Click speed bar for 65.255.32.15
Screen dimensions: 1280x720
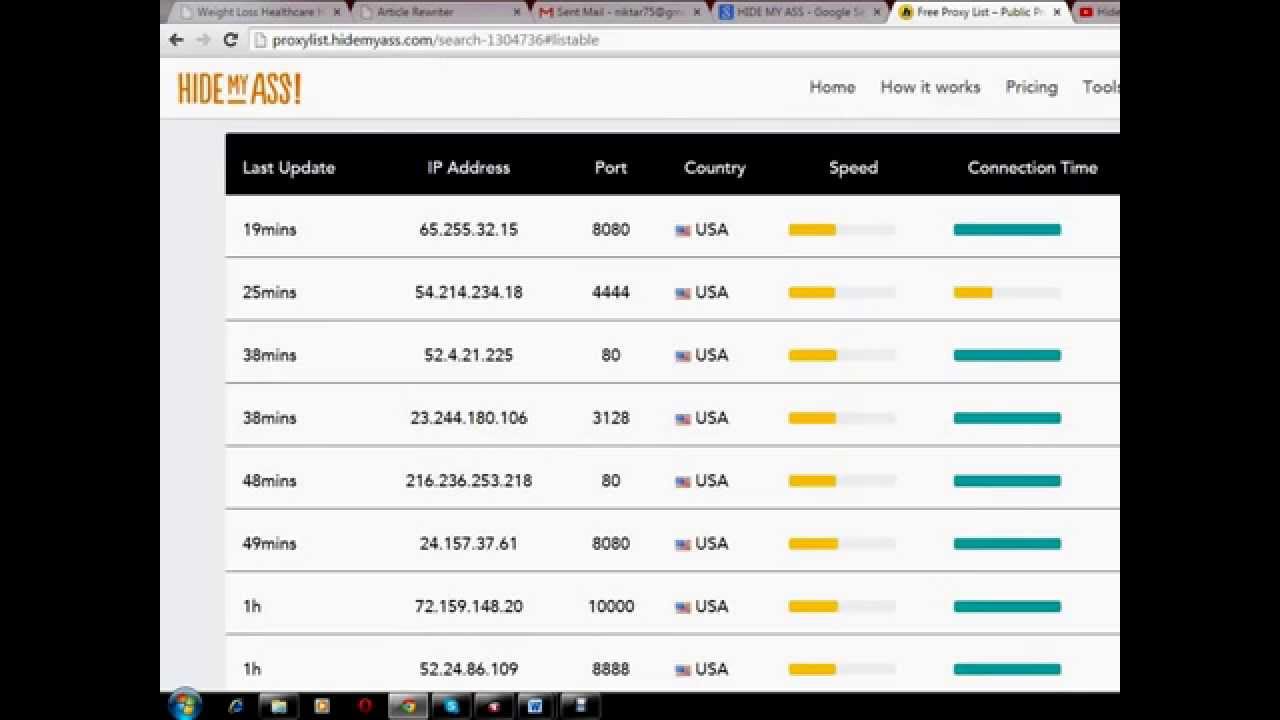click(842, 230)
